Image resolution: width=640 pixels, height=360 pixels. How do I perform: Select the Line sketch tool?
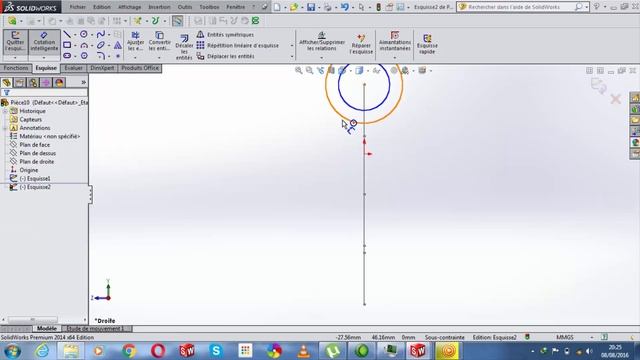pyautogui.click(x=67, y=34)
